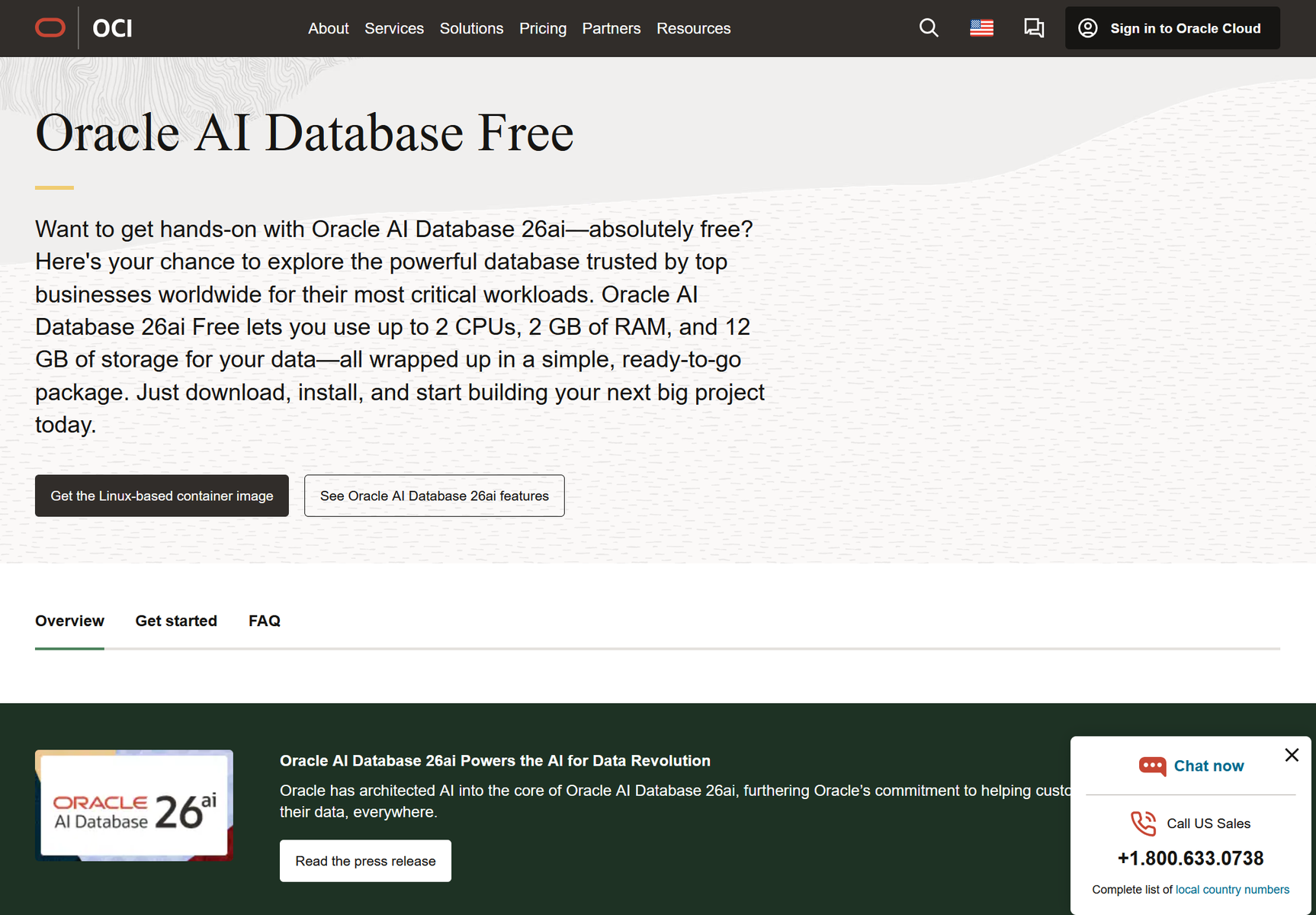Screen dimensions: 1316x915
Task: Switch to the Get started tab
Action: coord(176,621)
